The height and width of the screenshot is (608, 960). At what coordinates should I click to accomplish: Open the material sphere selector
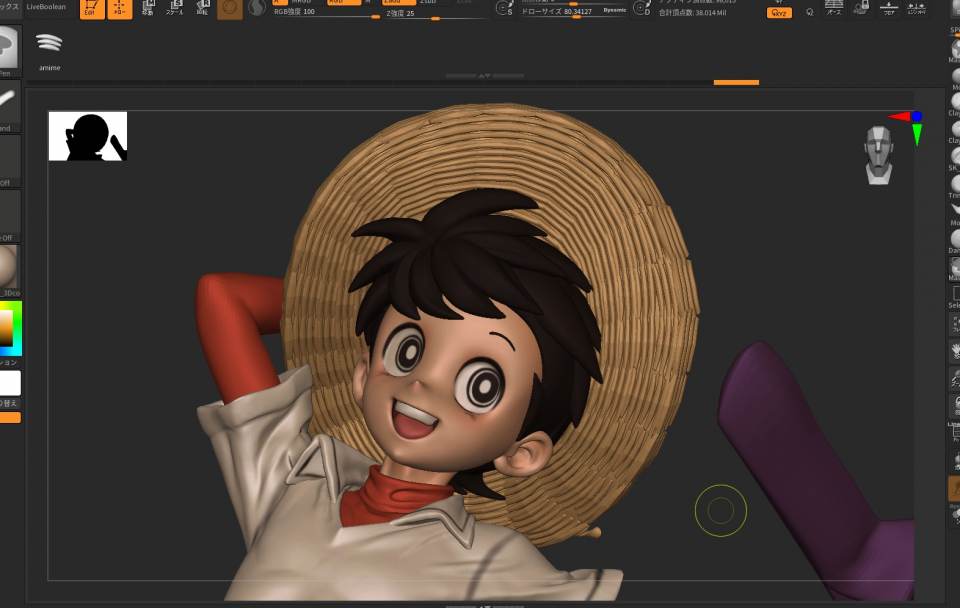[x=8, y=266]
